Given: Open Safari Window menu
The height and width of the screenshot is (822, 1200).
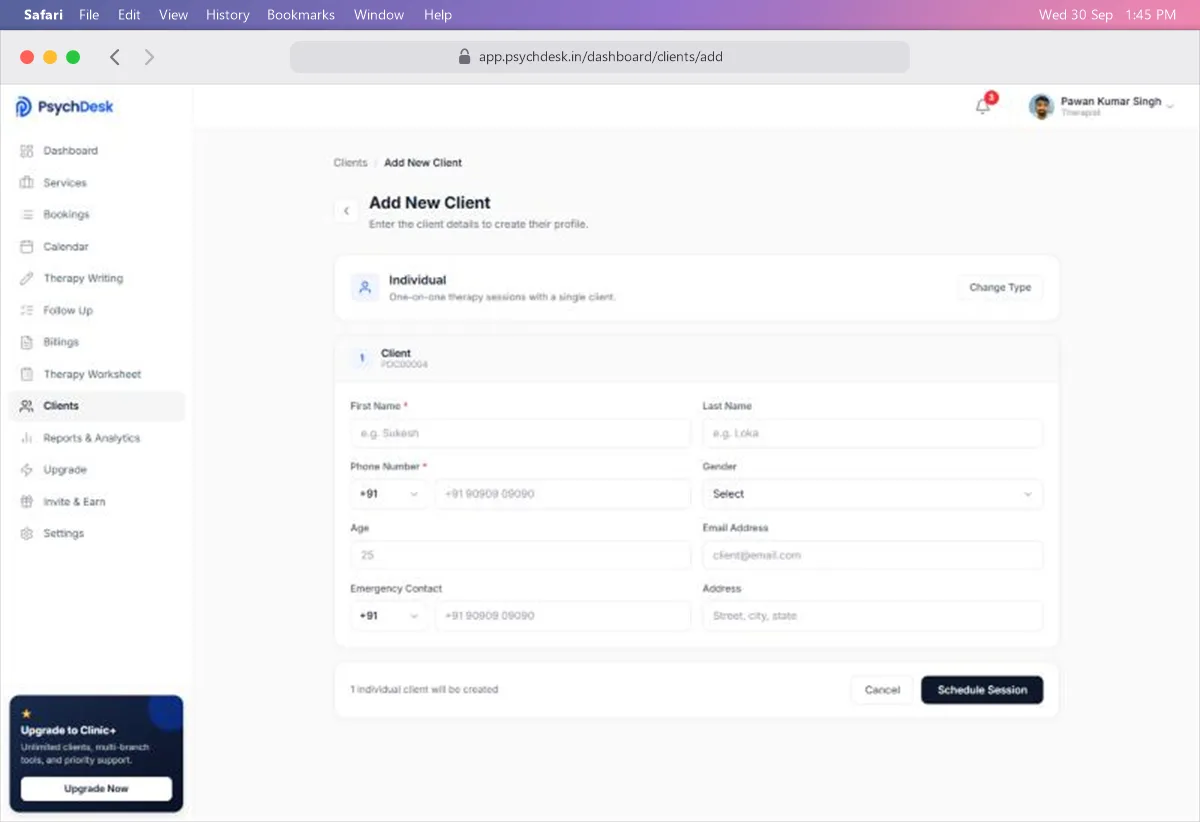Looking at the screenshot, I should tap(379, 15).
